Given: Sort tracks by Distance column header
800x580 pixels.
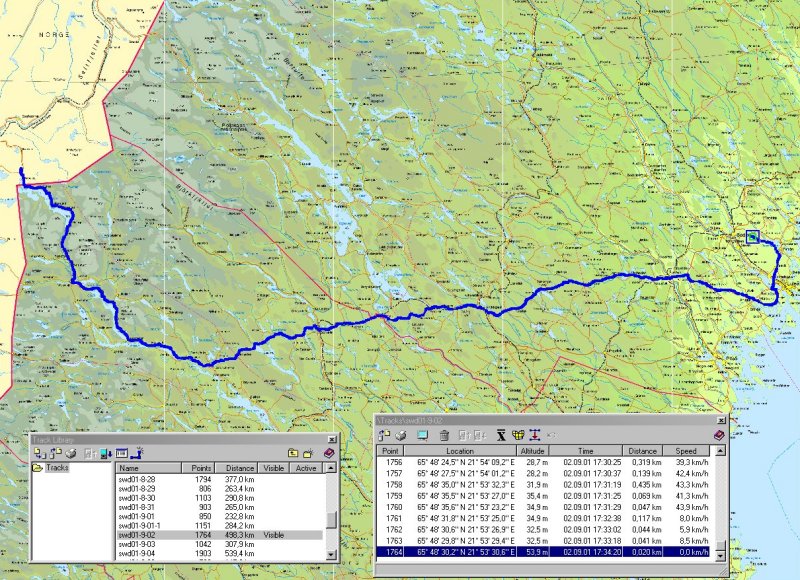Looking at the screenshot, I should pos(238,467).
